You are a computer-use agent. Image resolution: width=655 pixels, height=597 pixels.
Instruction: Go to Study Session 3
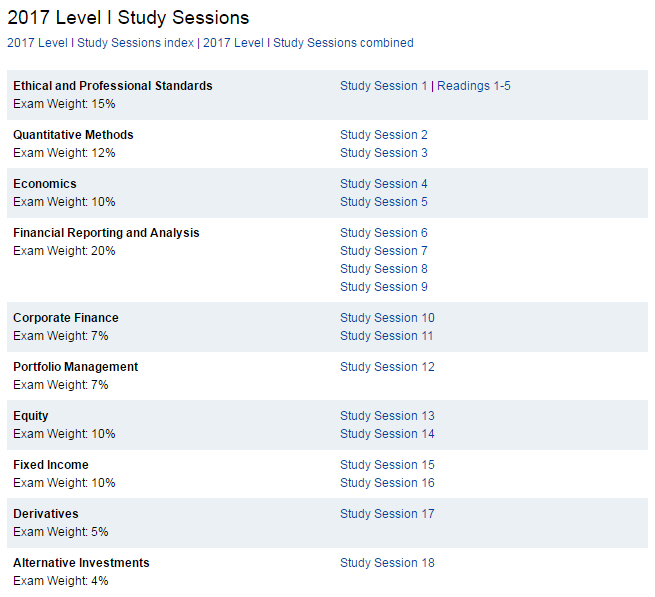pos(384,153)
